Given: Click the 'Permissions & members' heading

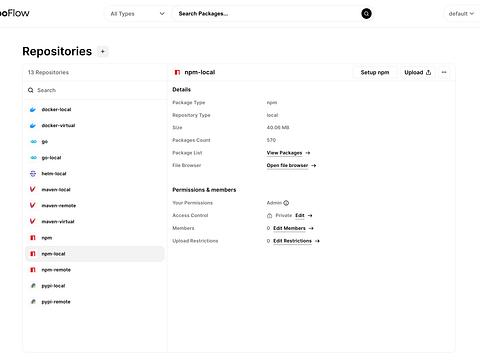Looking at the screenshot, I should pyautogui.click(x=204, y=190).
